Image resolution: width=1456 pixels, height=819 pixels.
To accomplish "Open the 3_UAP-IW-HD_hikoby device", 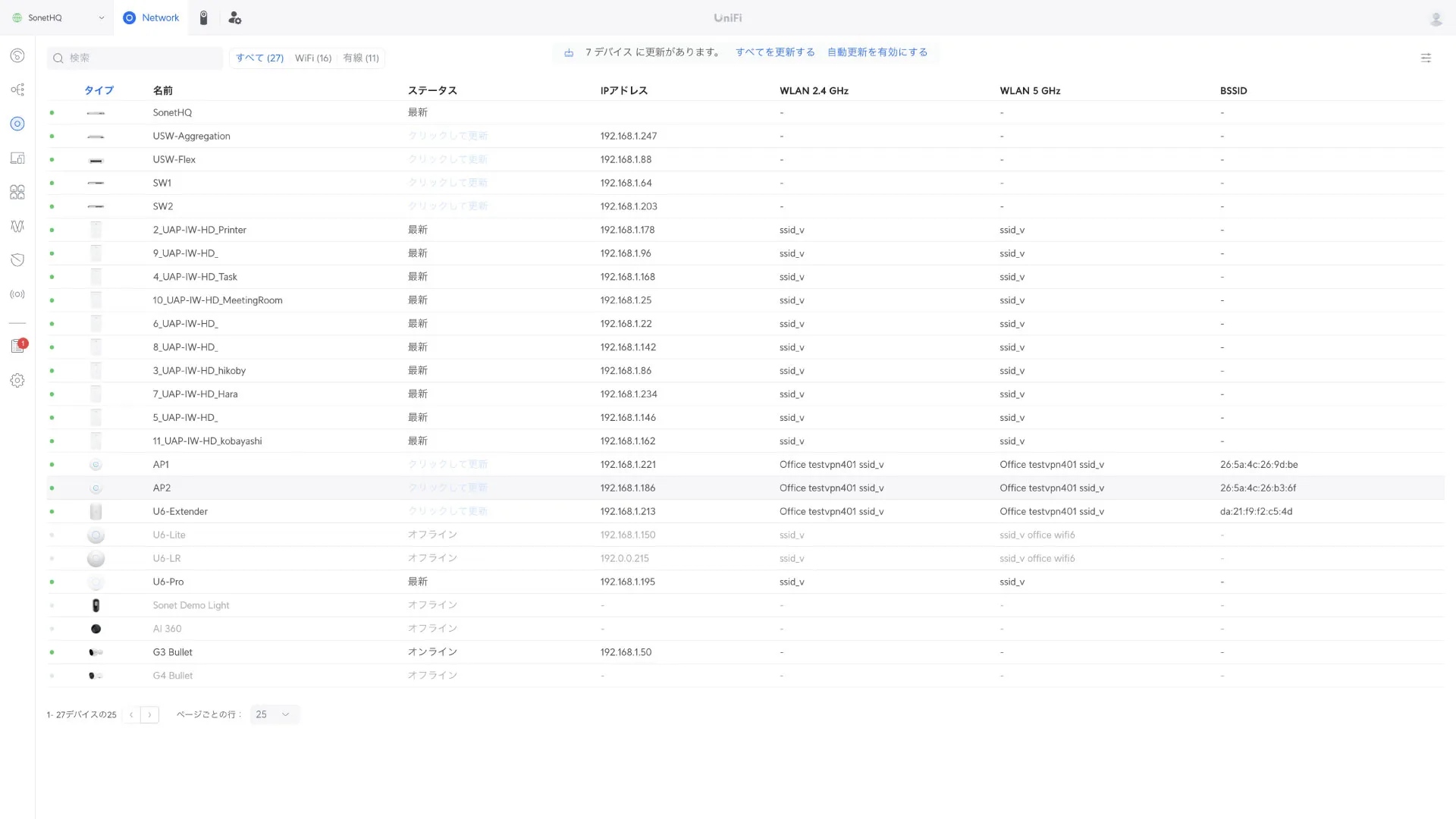I will pos(199,371).
